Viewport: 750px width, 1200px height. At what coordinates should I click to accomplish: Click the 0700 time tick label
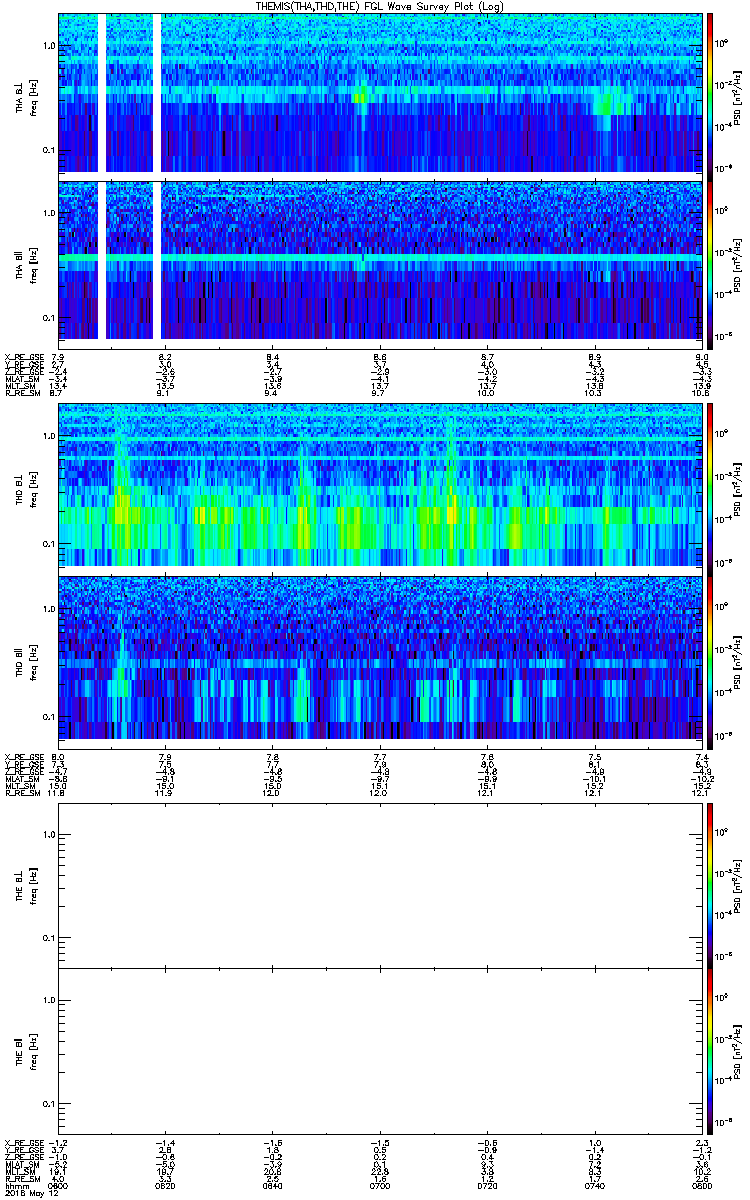[x=379, y=1185]
